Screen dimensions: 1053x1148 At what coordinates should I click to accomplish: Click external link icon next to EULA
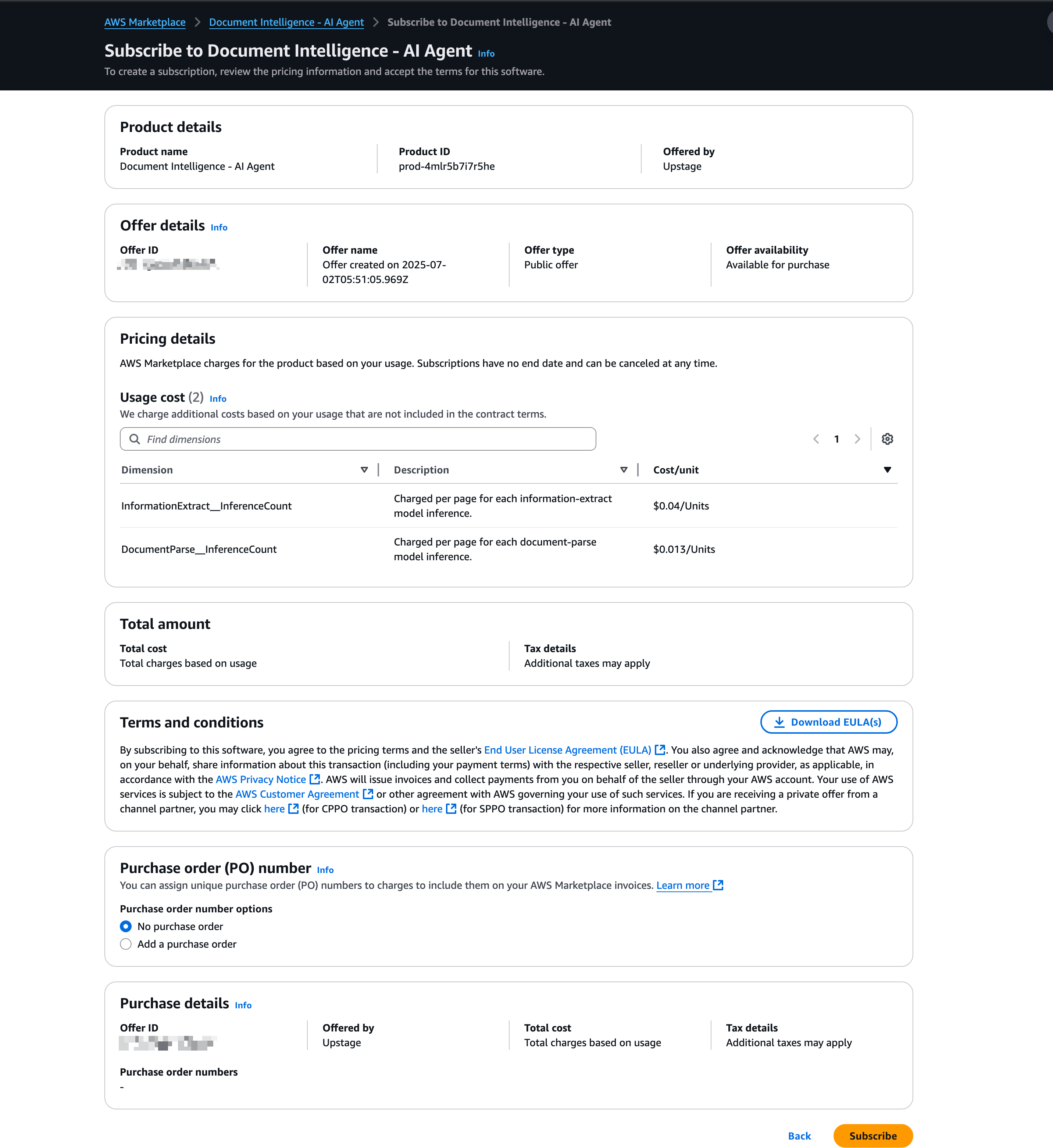point(660,750)
